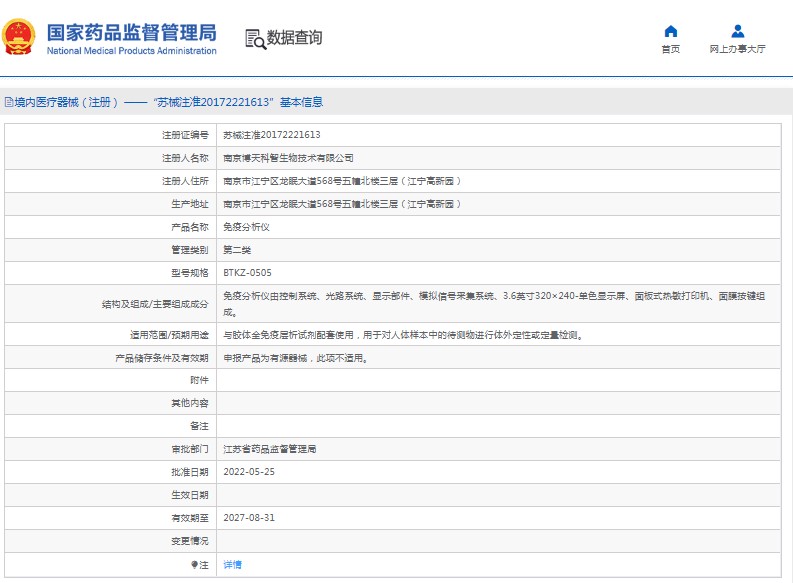793x583 pixels.
Task: Click the 注册人住所 address value
Action: click(342, 181)
